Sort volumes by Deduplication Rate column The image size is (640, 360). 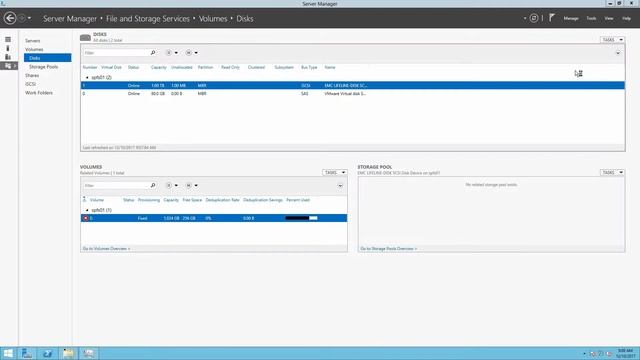222,200
